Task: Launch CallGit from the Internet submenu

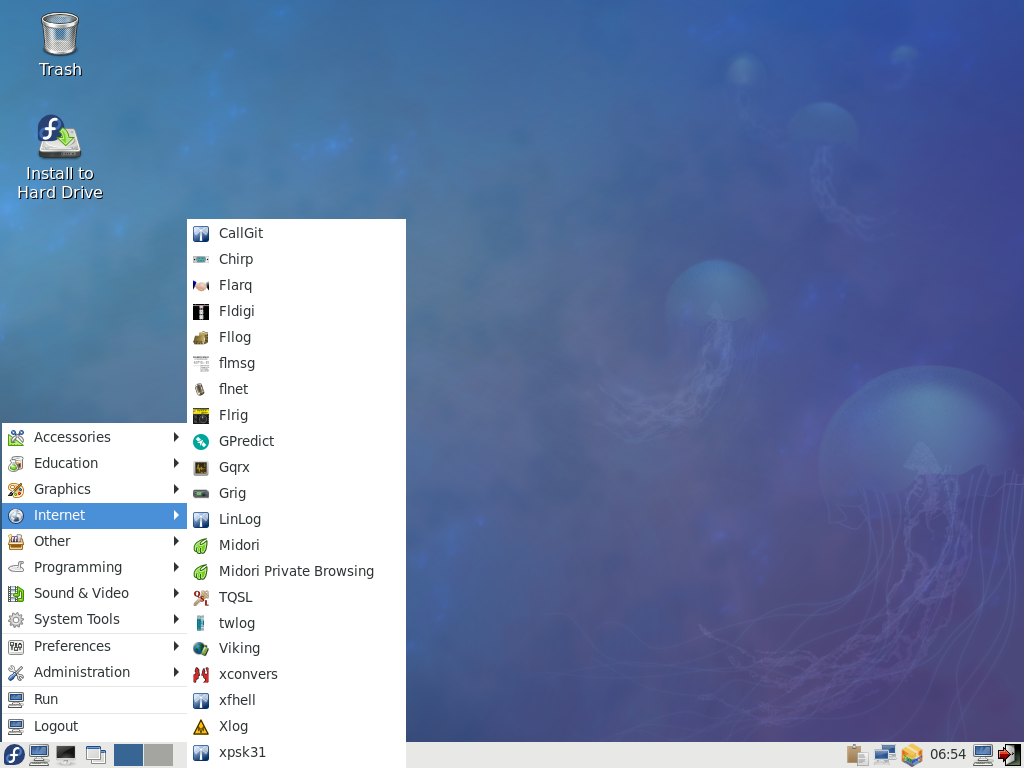Action: tap(296, 233)
